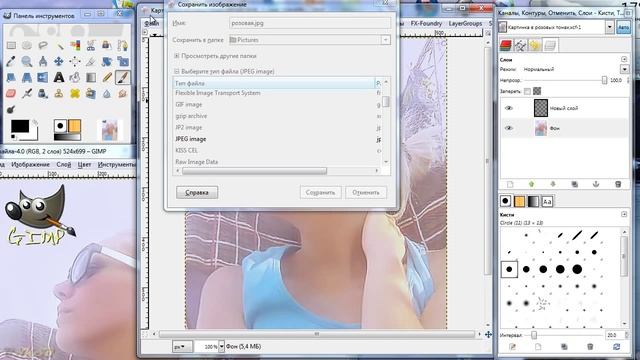Click the Справка help button

click(197, 192)
